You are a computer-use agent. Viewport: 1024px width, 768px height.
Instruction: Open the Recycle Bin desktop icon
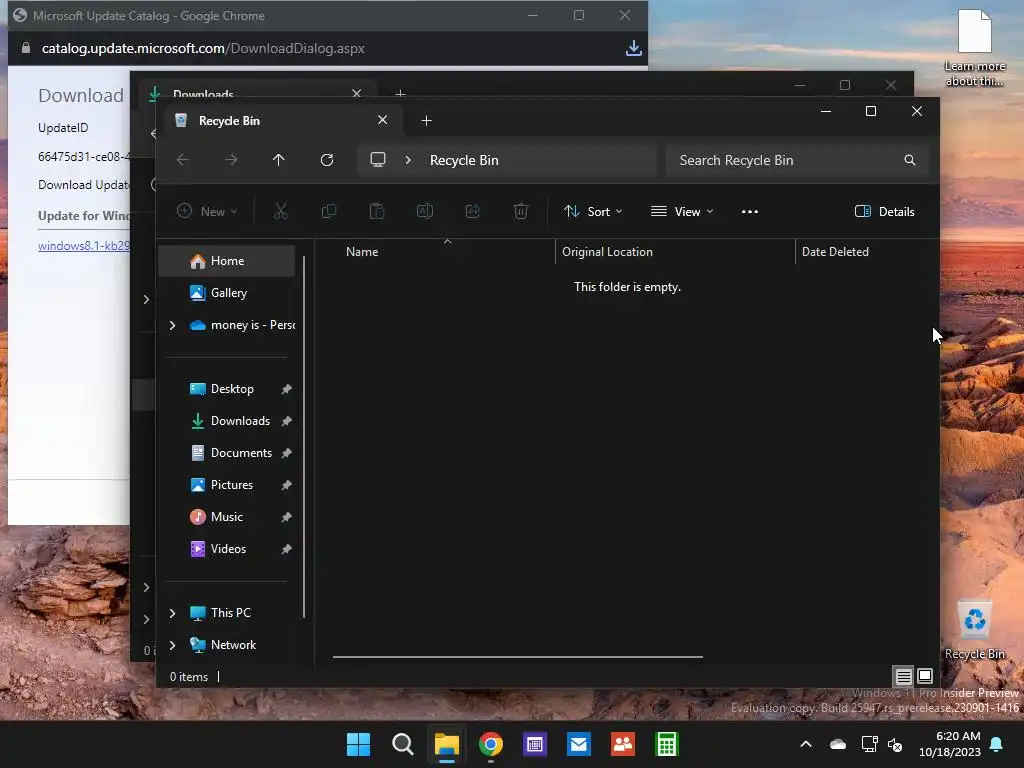click(974, 630)
